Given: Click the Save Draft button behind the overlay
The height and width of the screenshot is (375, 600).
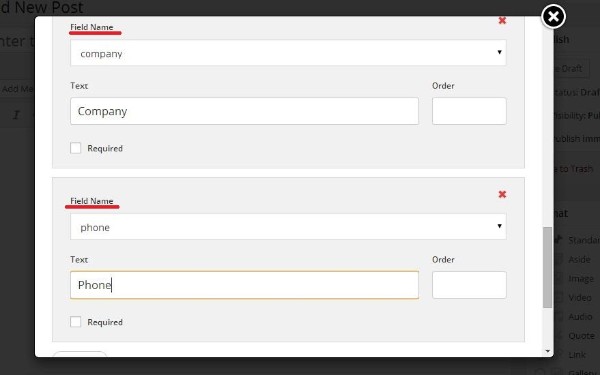Looking at the screenshot, I should click(x=569, y=68).
